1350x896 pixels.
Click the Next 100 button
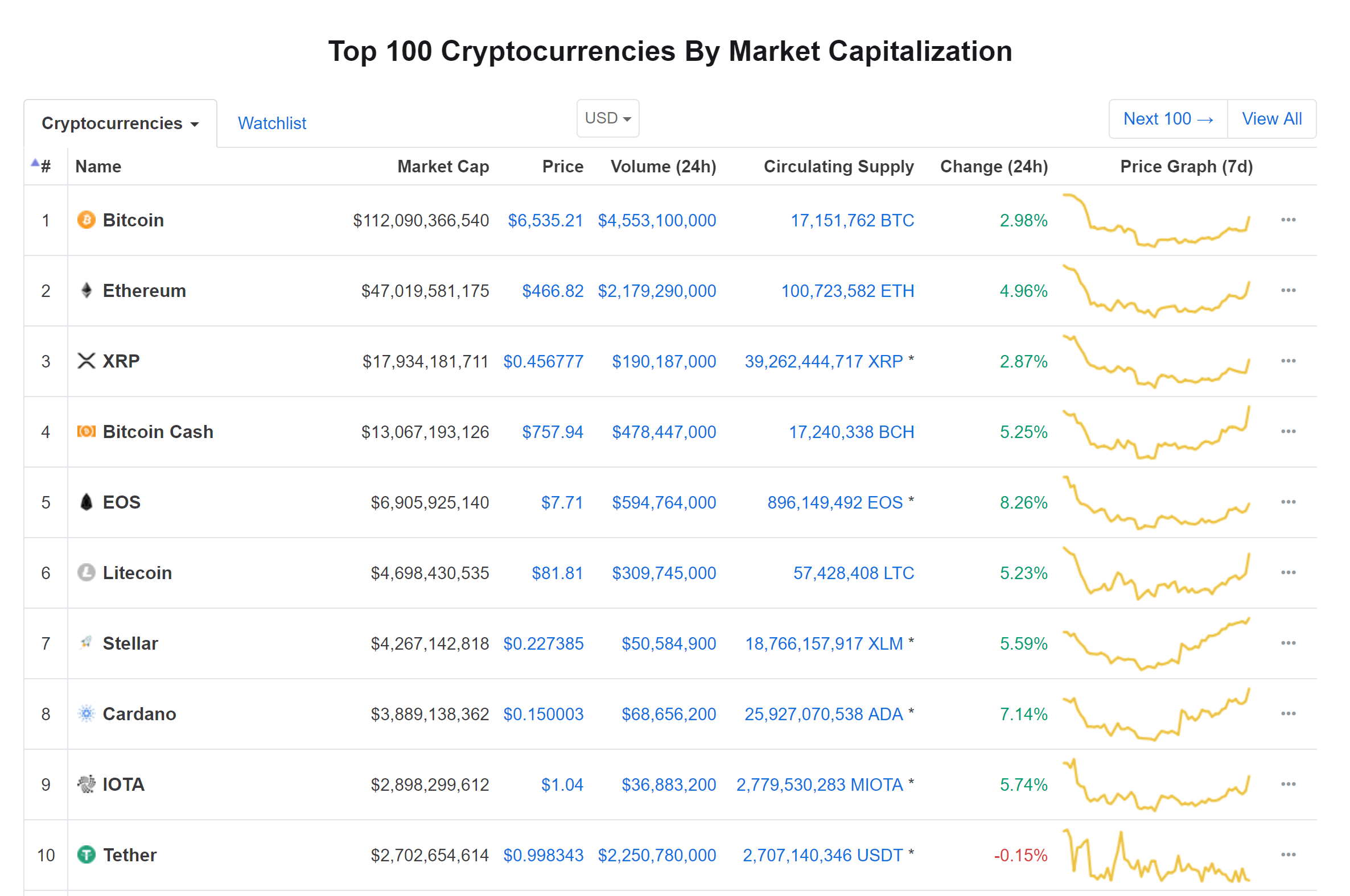pyautogui.click(x=1168, y=119)
